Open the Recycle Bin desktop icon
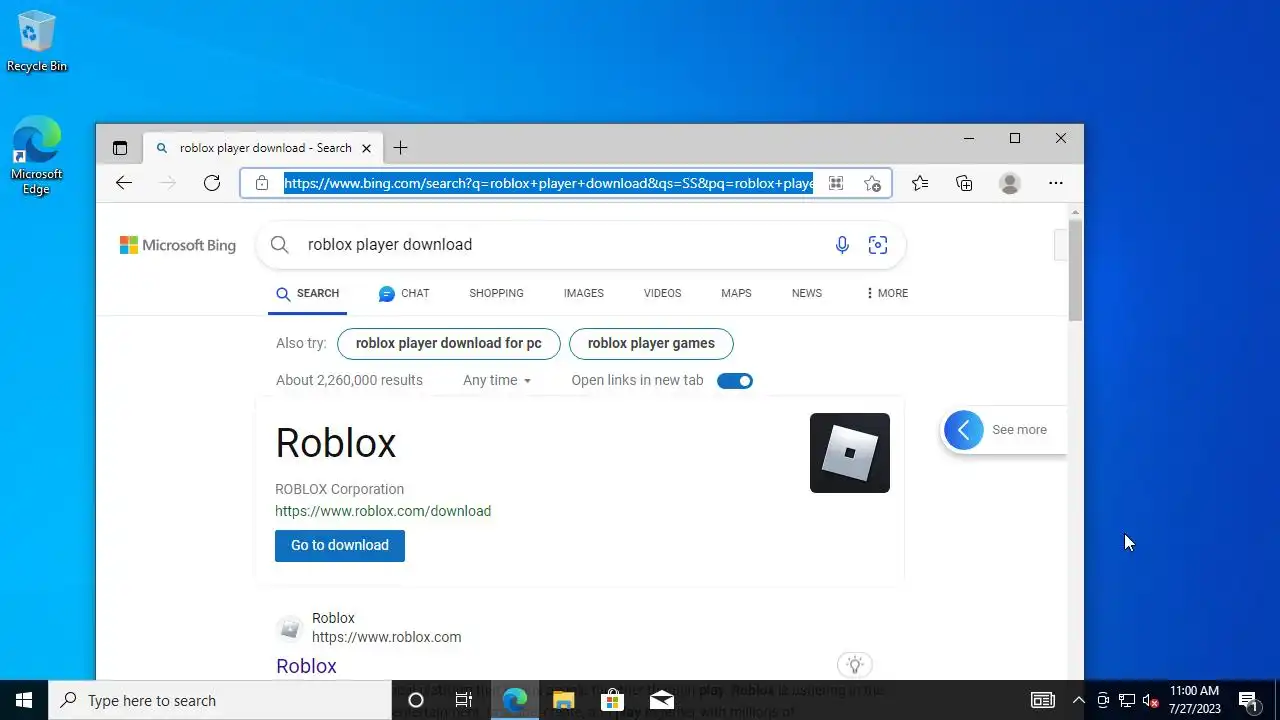Screen dimensions: 1280x720 37,42
